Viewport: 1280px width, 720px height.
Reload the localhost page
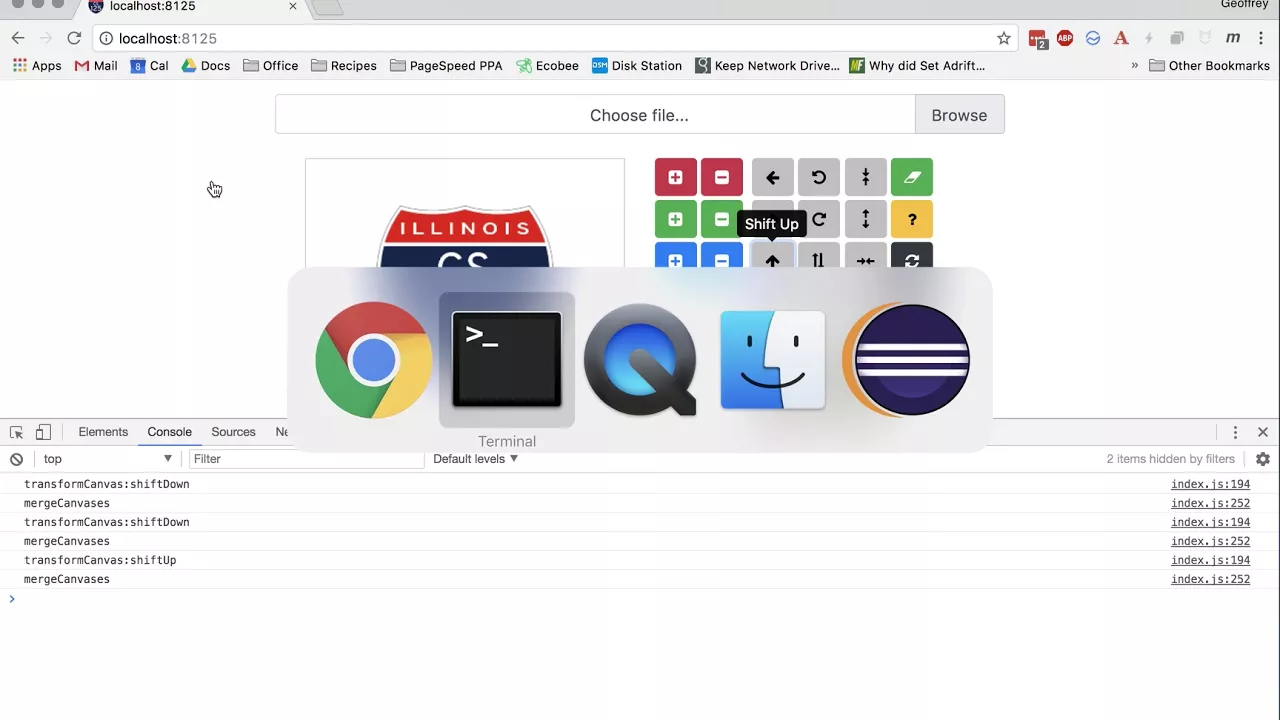coord(74,38)
